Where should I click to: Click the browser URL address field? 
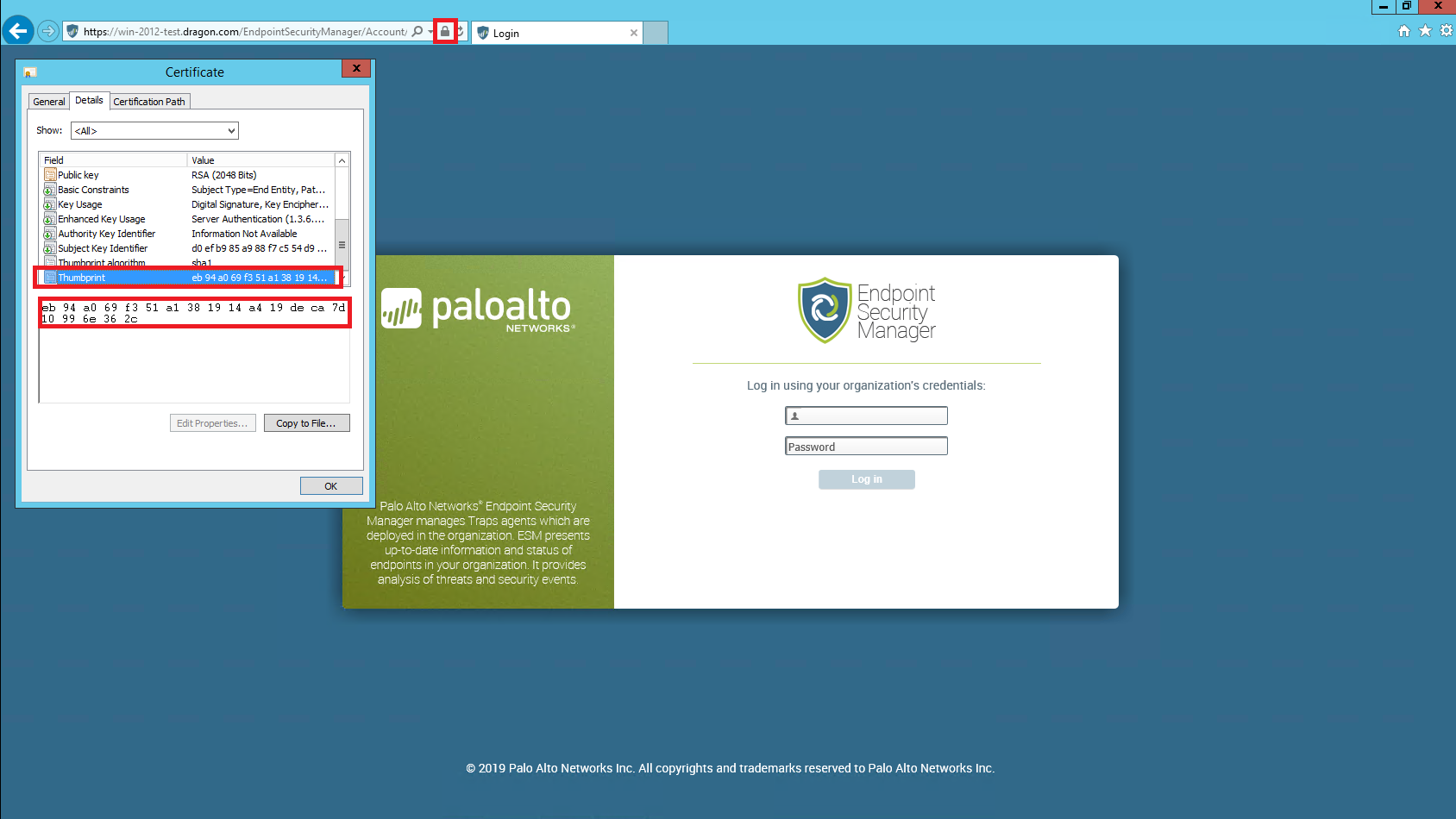tap(245, 32)
